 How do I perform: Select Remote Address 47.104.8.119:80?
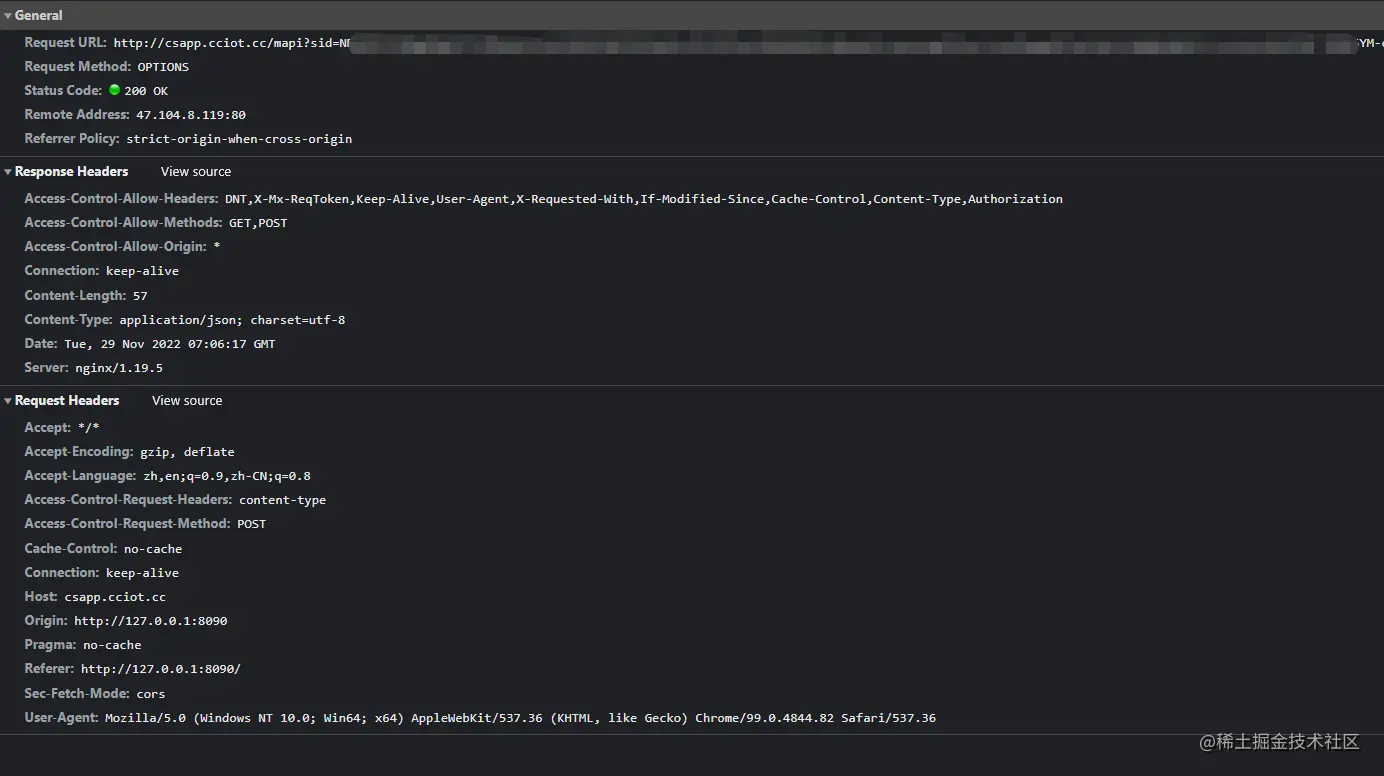pos(191,115)
